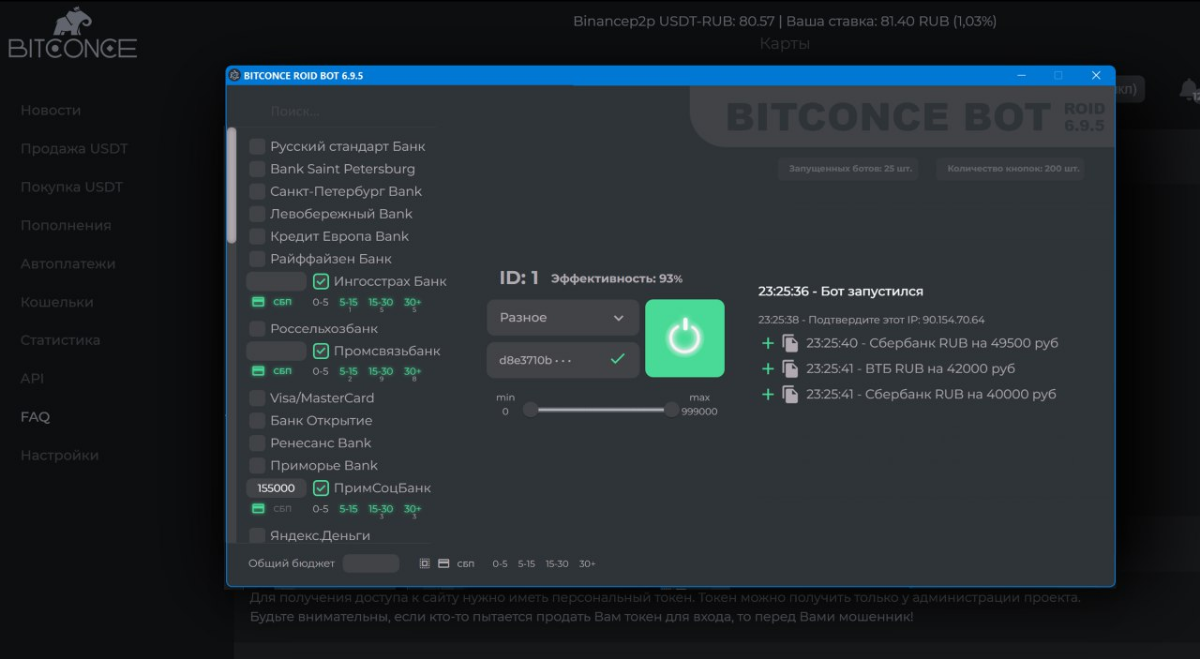
Task: Click the max slider handle at 999000
Action: tap(672, 409)
